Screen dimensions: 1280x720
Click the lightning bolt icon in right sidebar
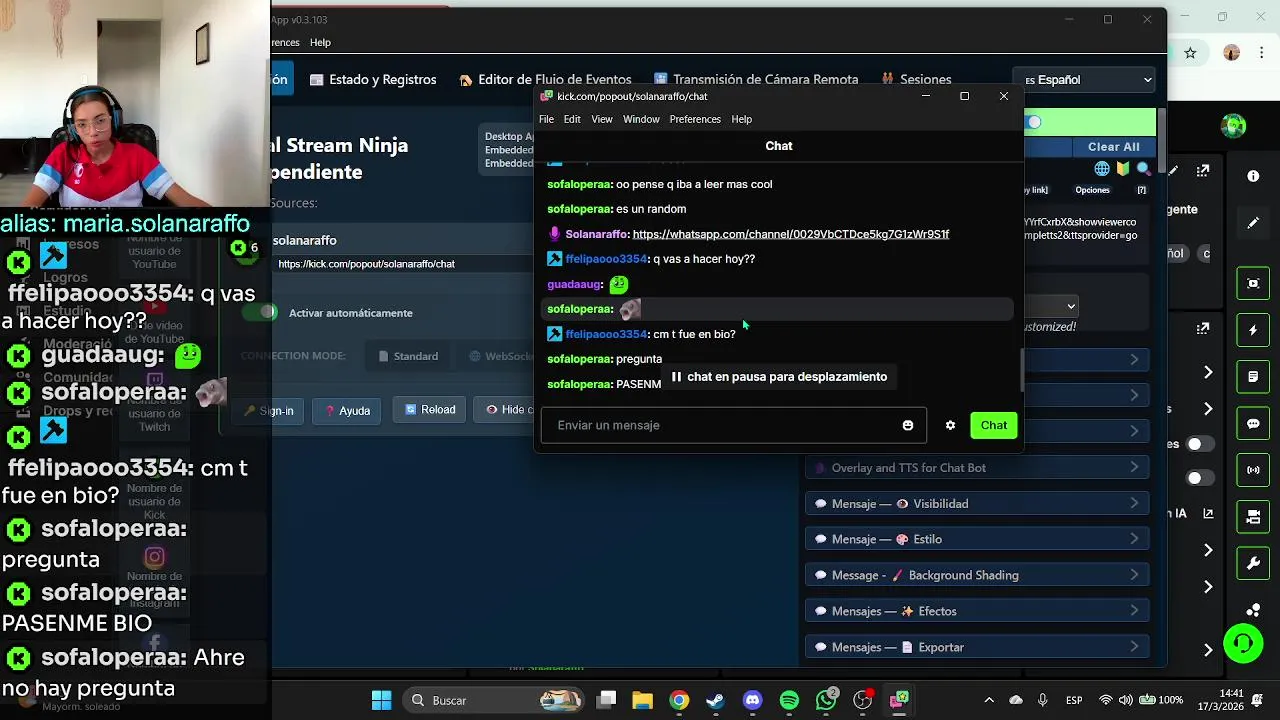click(x=1253, y=330)
